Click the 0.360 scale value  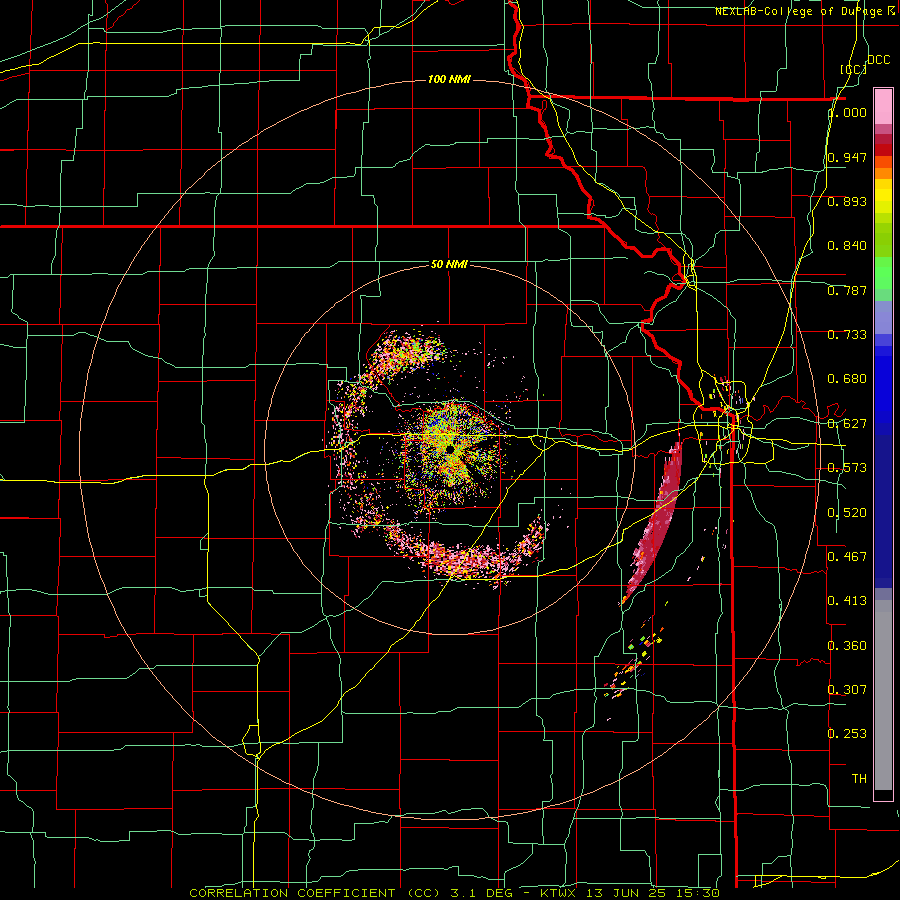(x=847, y=646)
